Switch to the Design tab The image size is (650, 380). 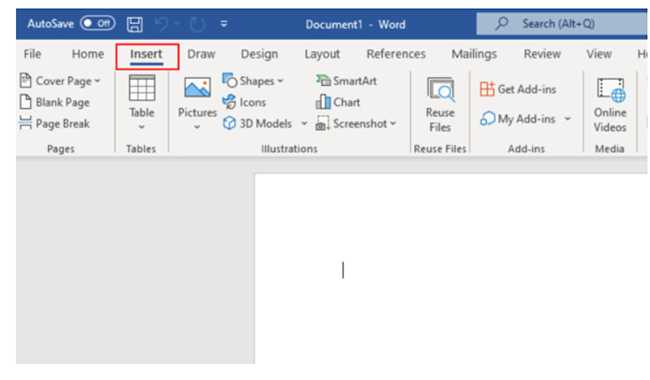(x=260, y=54)
